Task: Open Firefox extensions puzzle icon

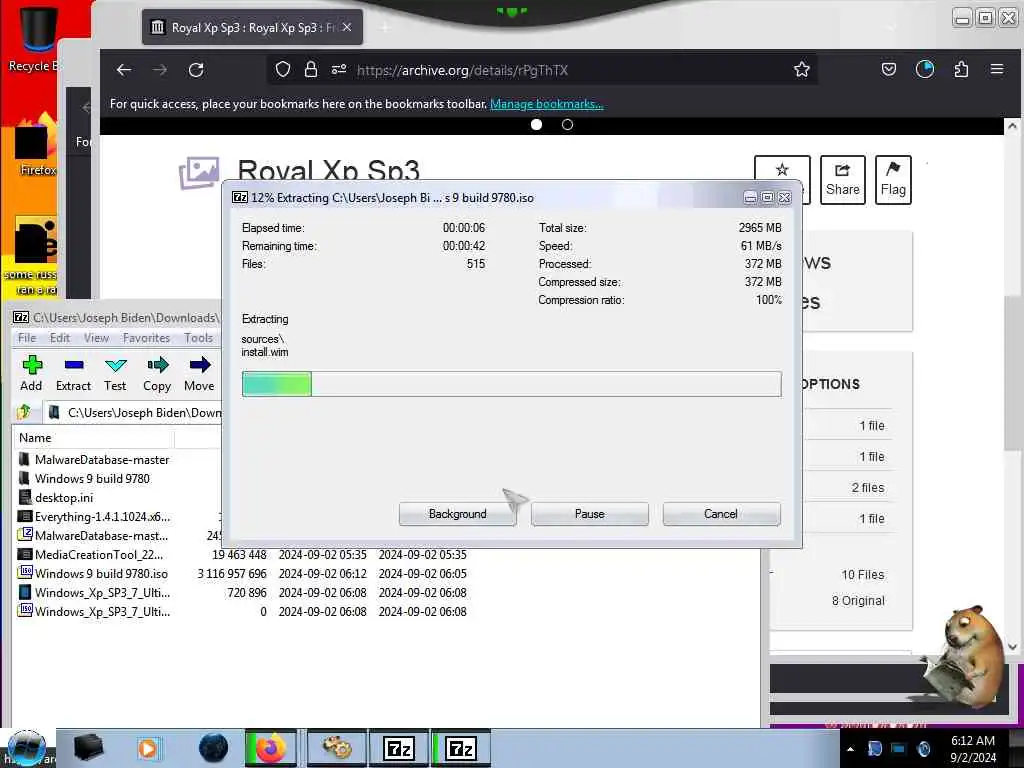Action: click(x=961, y=69)
